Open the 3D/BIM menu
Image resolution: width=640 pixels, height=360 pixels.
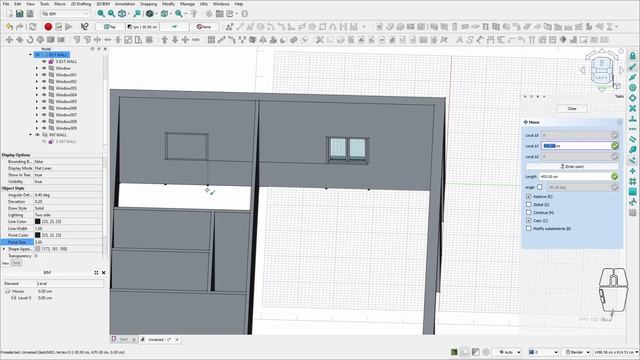click(x=103, y=4)
